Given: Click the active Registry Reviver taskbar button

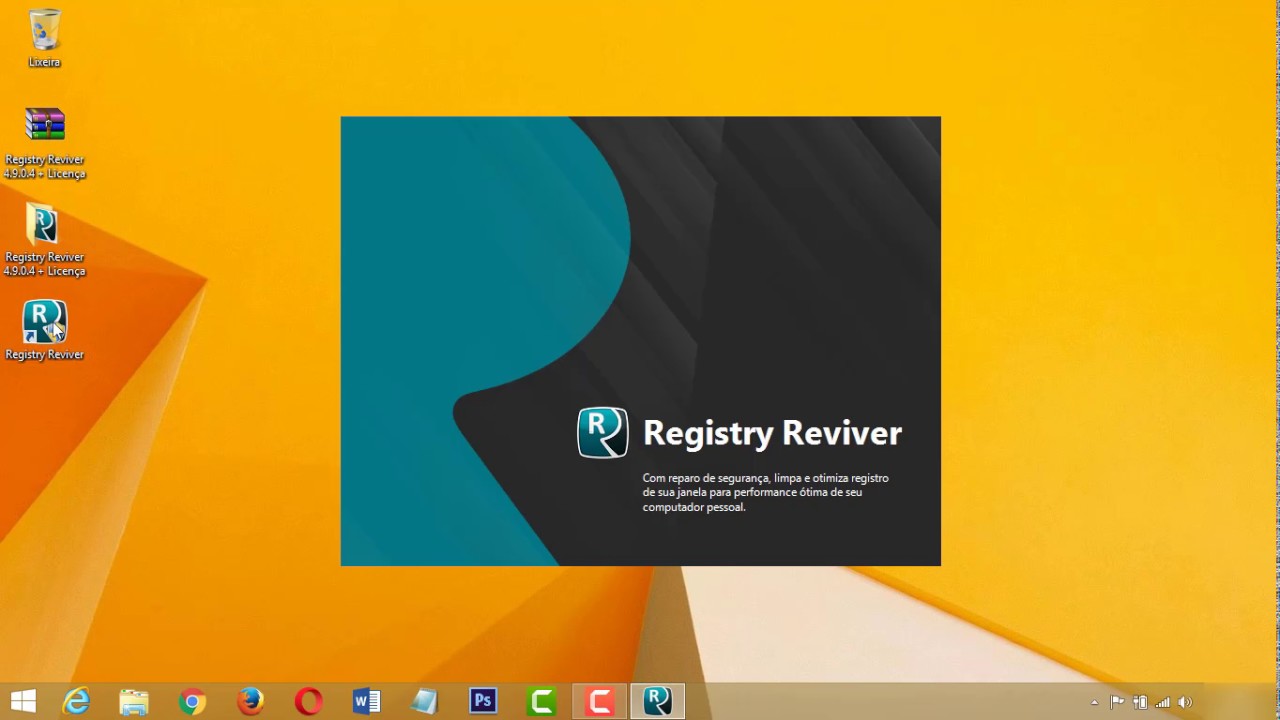Looking at the screenshot, I should 657,701.
